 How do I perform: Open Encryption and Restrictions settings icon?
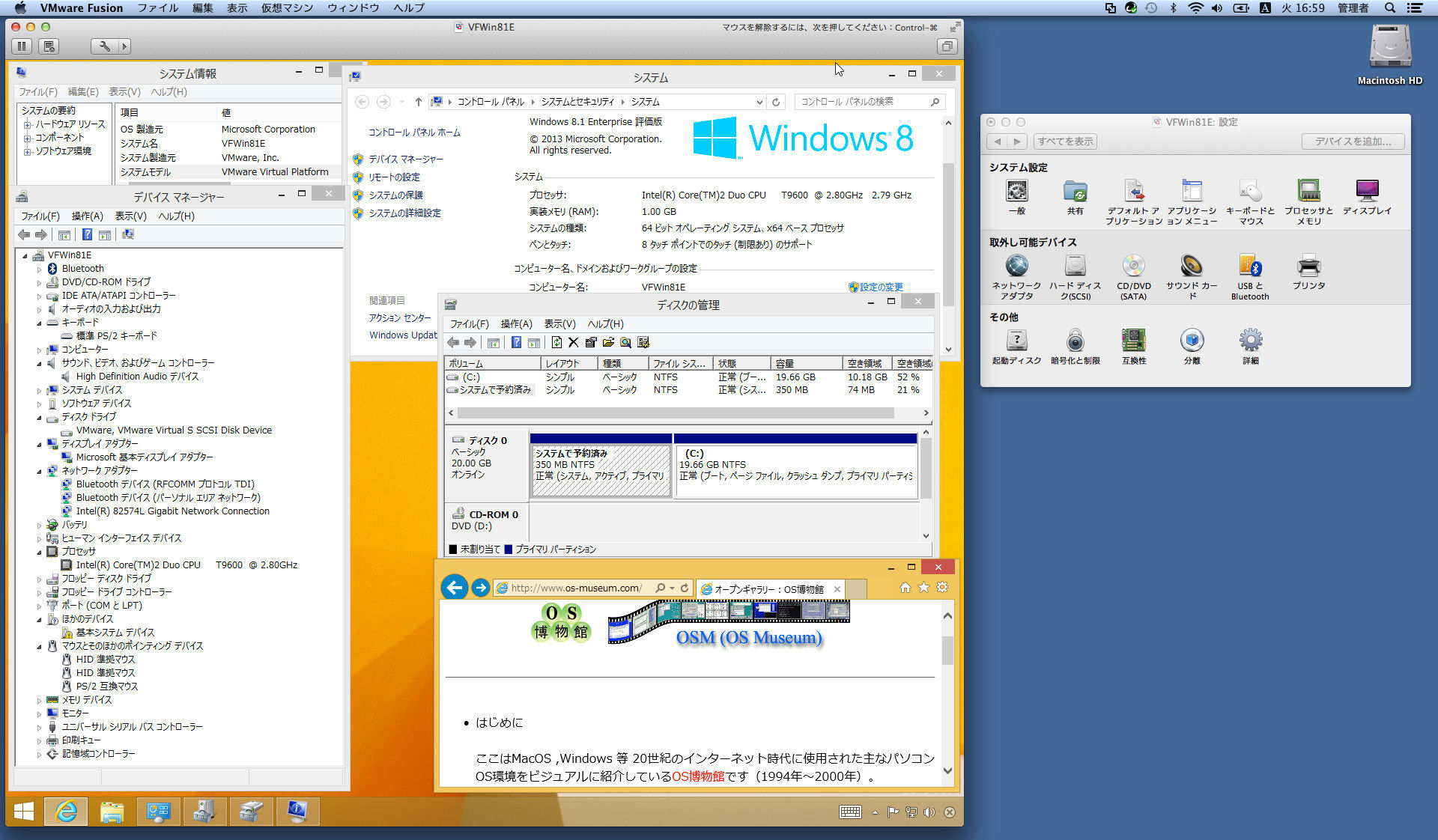(1075, 341)
